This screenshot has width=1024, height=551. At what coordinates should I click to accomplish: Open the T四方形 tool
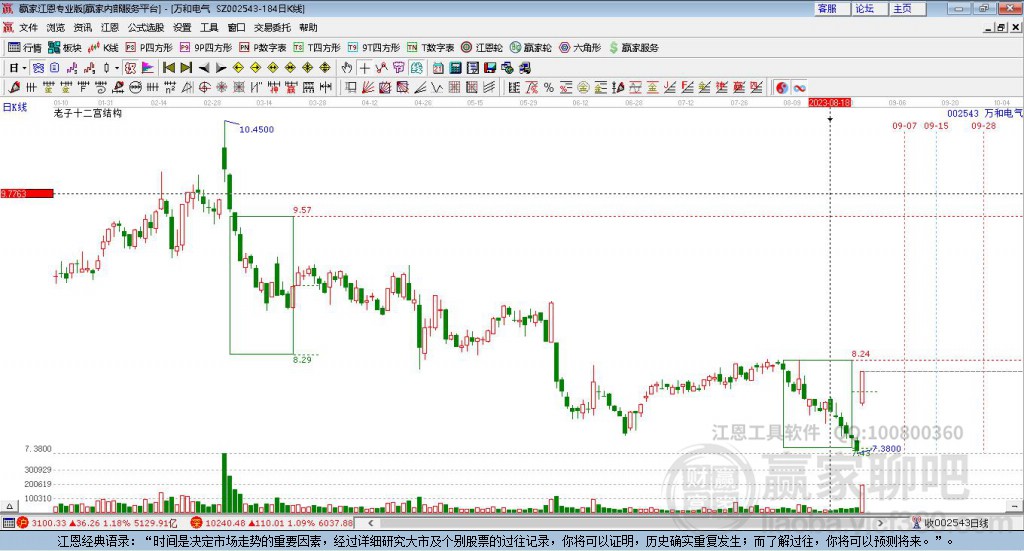(317, 48)
